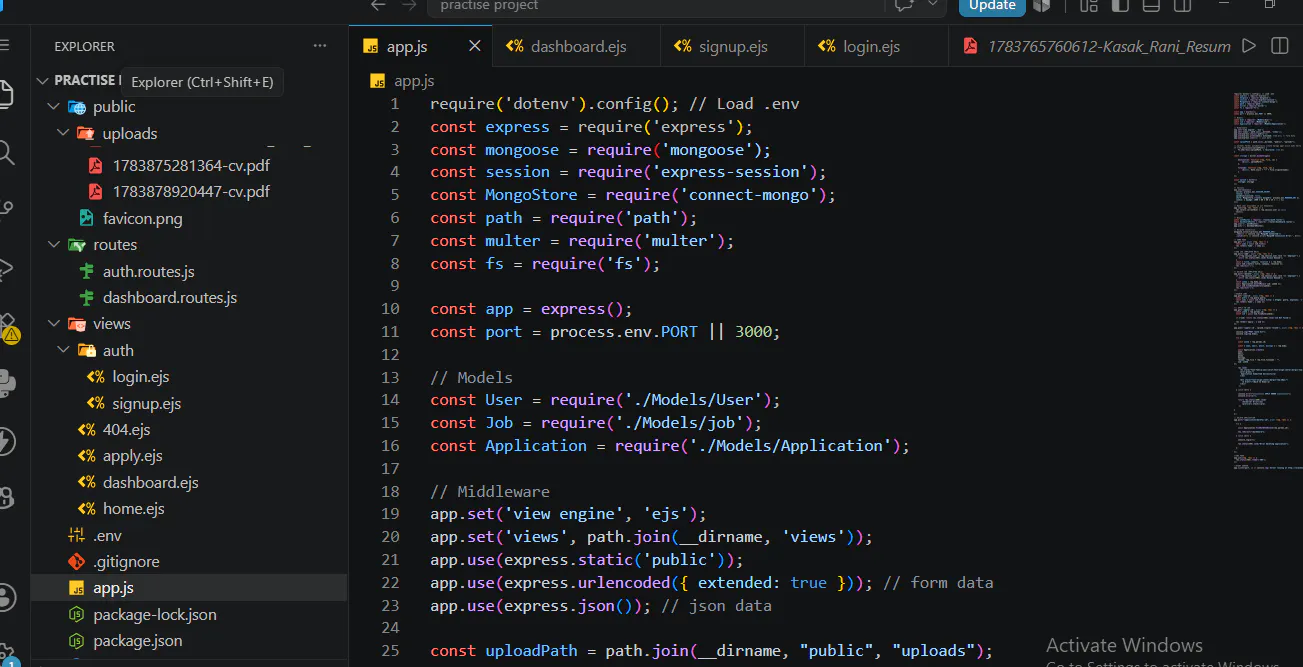This screenshot has height=667, width=1303.
Task: Click the EXPLORER panel title
Action: (84, 47)
